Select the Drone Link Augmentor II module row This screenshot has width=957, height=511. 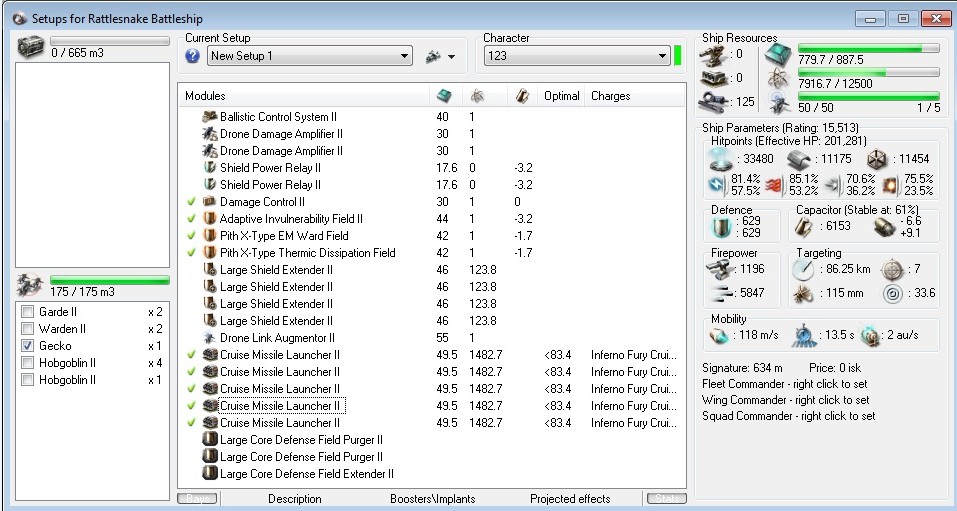(x=432, y=338)
